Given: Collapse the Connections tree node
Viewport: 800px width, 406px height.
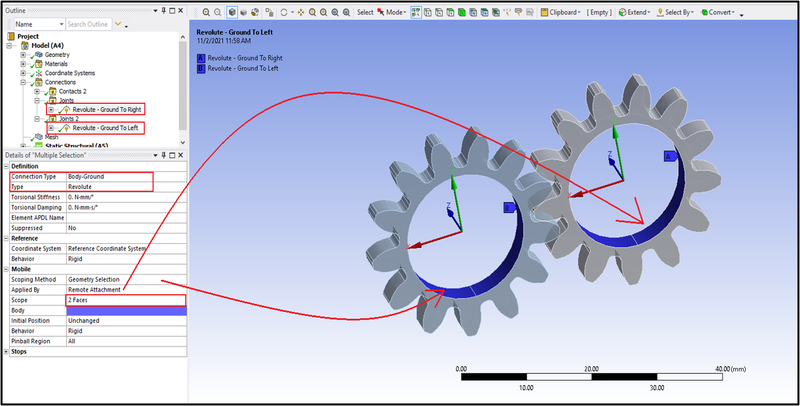Looking at the screenshot, I should 23,82.
